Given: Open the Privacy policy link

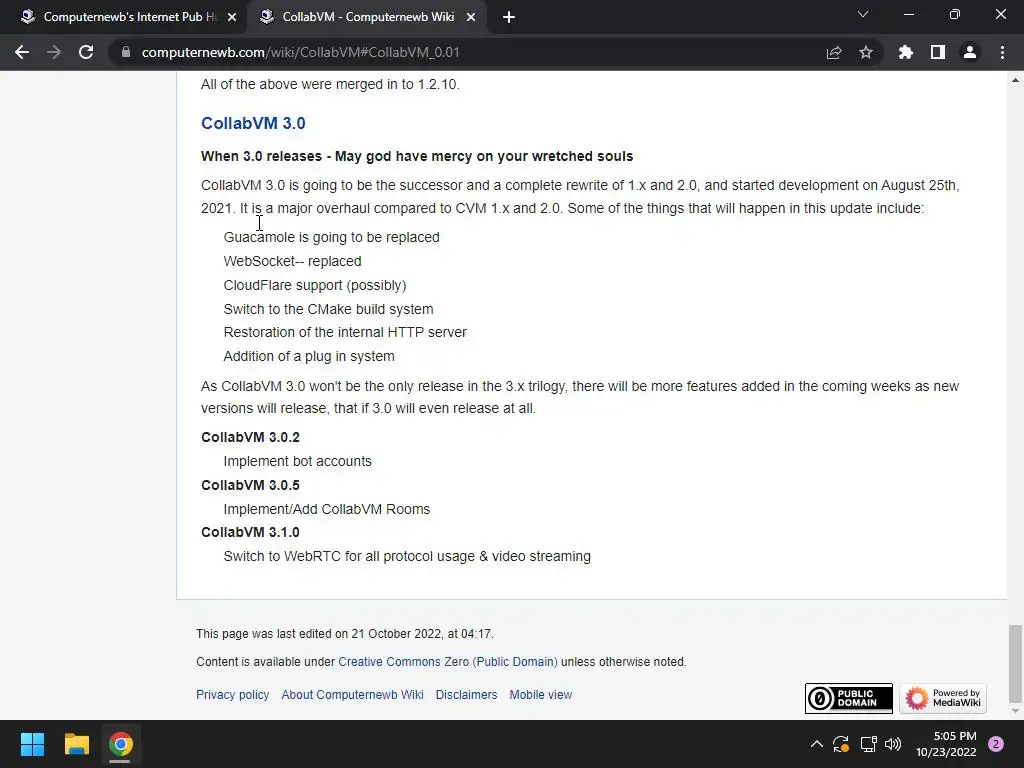Looking at the screenshot, I should (x=232, y=695).
